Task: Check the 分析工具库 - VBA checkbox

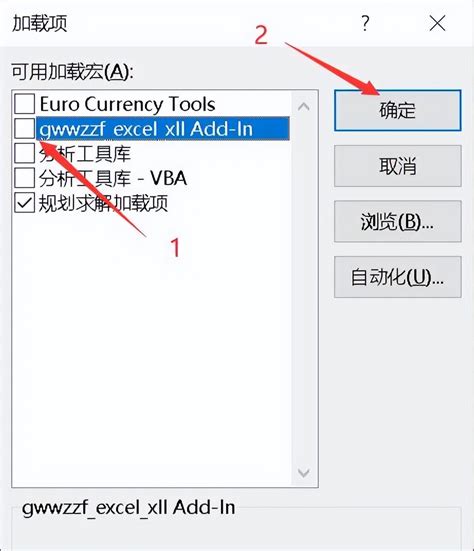Action: coord(25,178)
